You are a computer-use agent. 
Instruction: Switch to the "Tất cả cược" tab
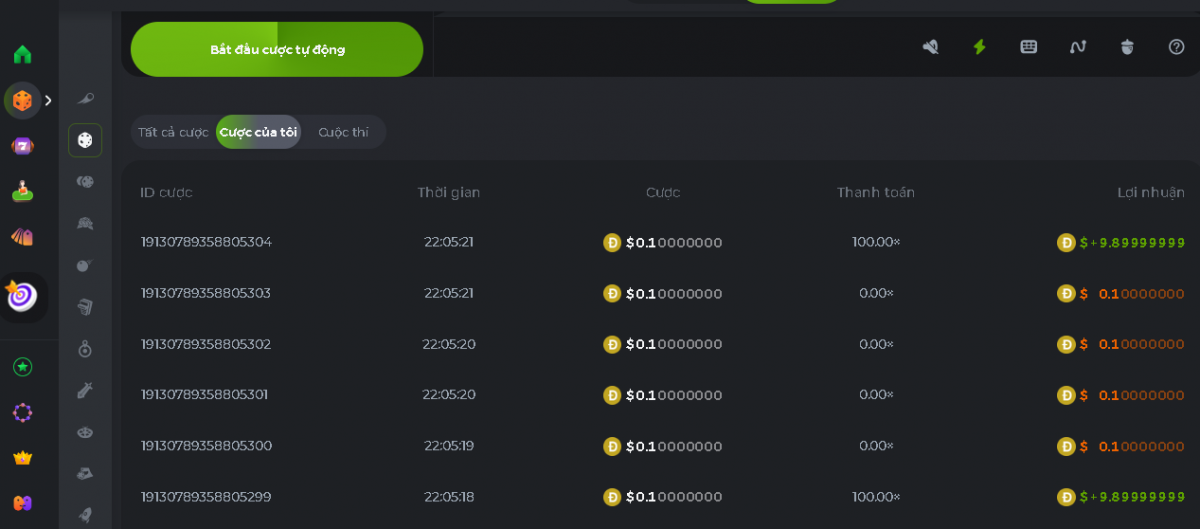[173, 132]
